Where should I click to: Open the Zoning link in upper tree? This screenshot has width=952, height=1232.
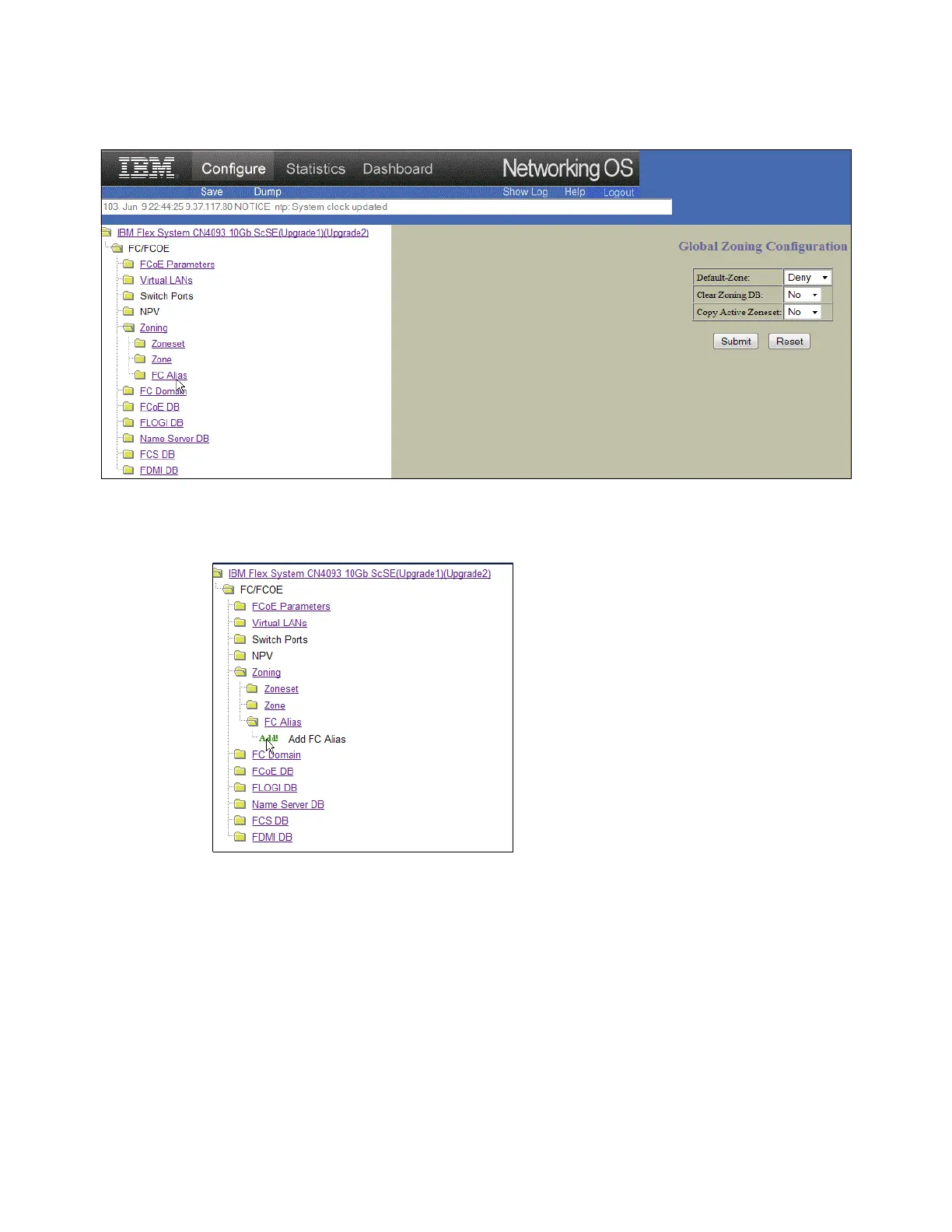point(153,328)
